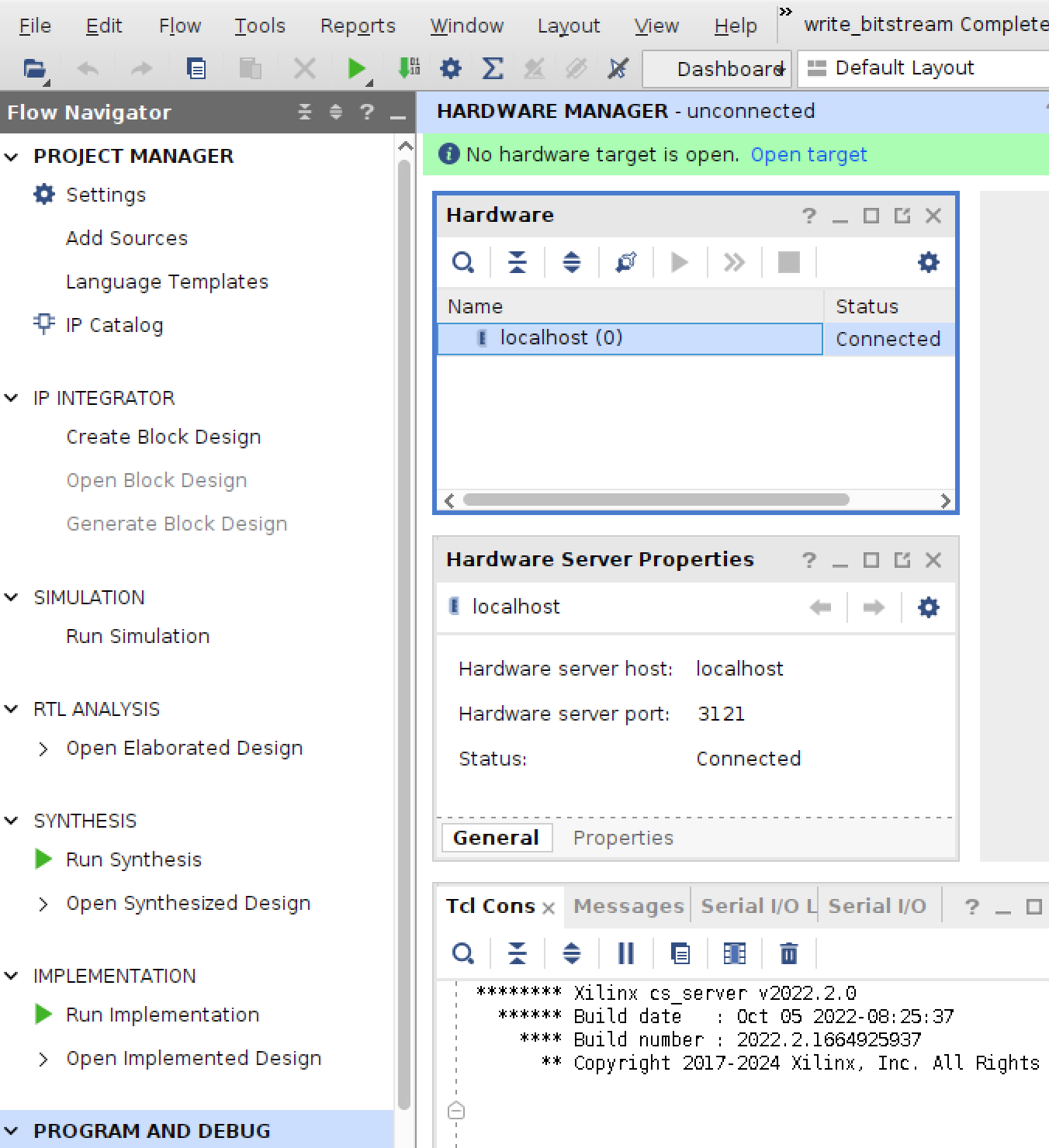Search in the Tcl Console
The width and height of the screenshot is (1049, 1148).
coord(463,953)
